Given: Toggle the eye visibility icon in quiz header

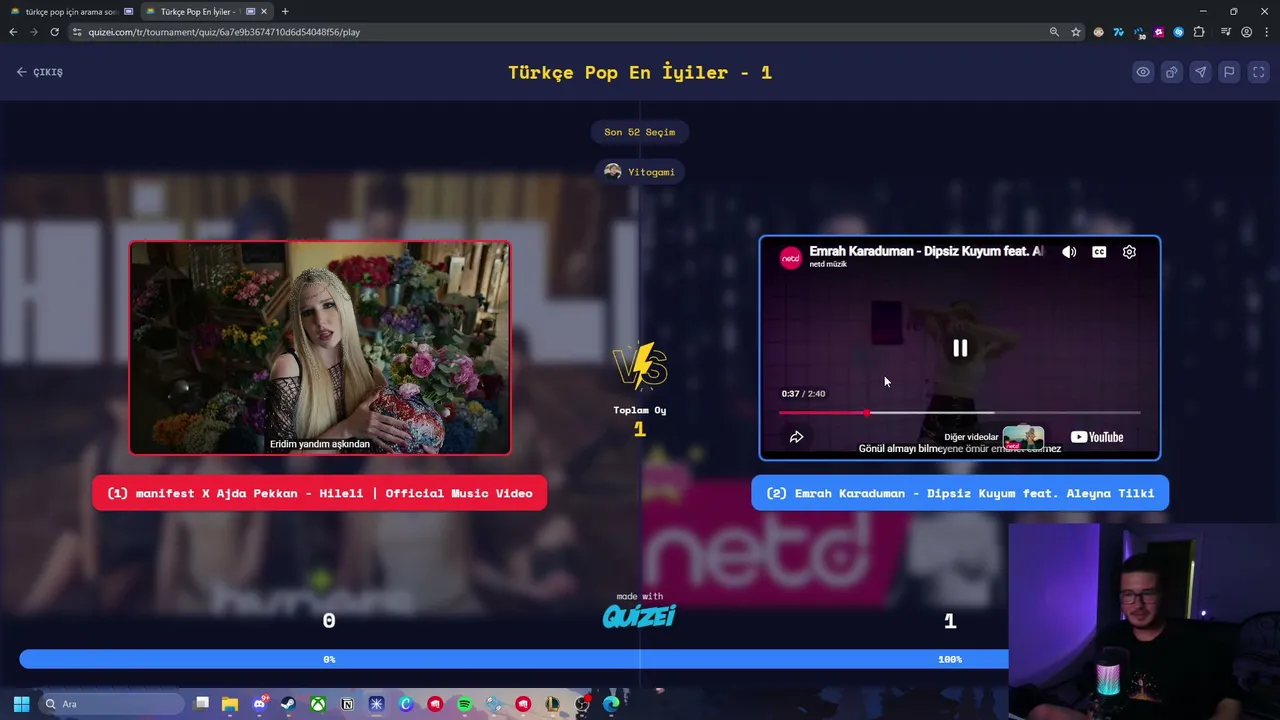Looking at the screenshot, I should tap(1143, 72).
